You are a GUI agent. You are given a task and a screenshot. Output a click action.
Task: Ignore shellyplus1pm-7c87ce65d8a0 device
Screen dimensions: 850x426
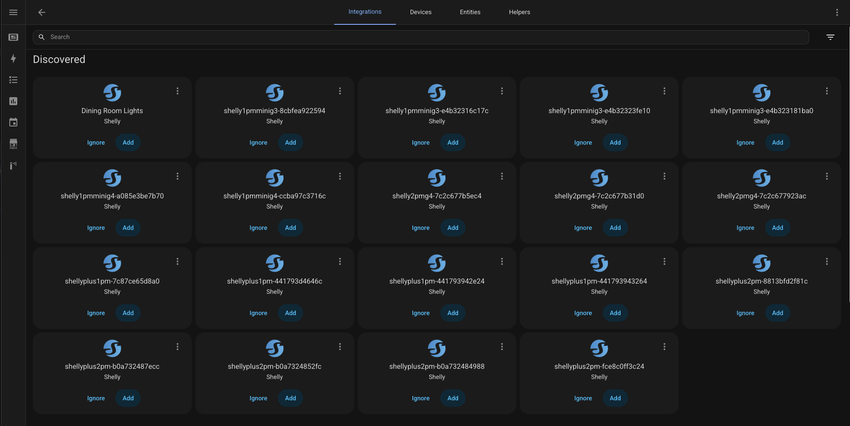[96, 313]
